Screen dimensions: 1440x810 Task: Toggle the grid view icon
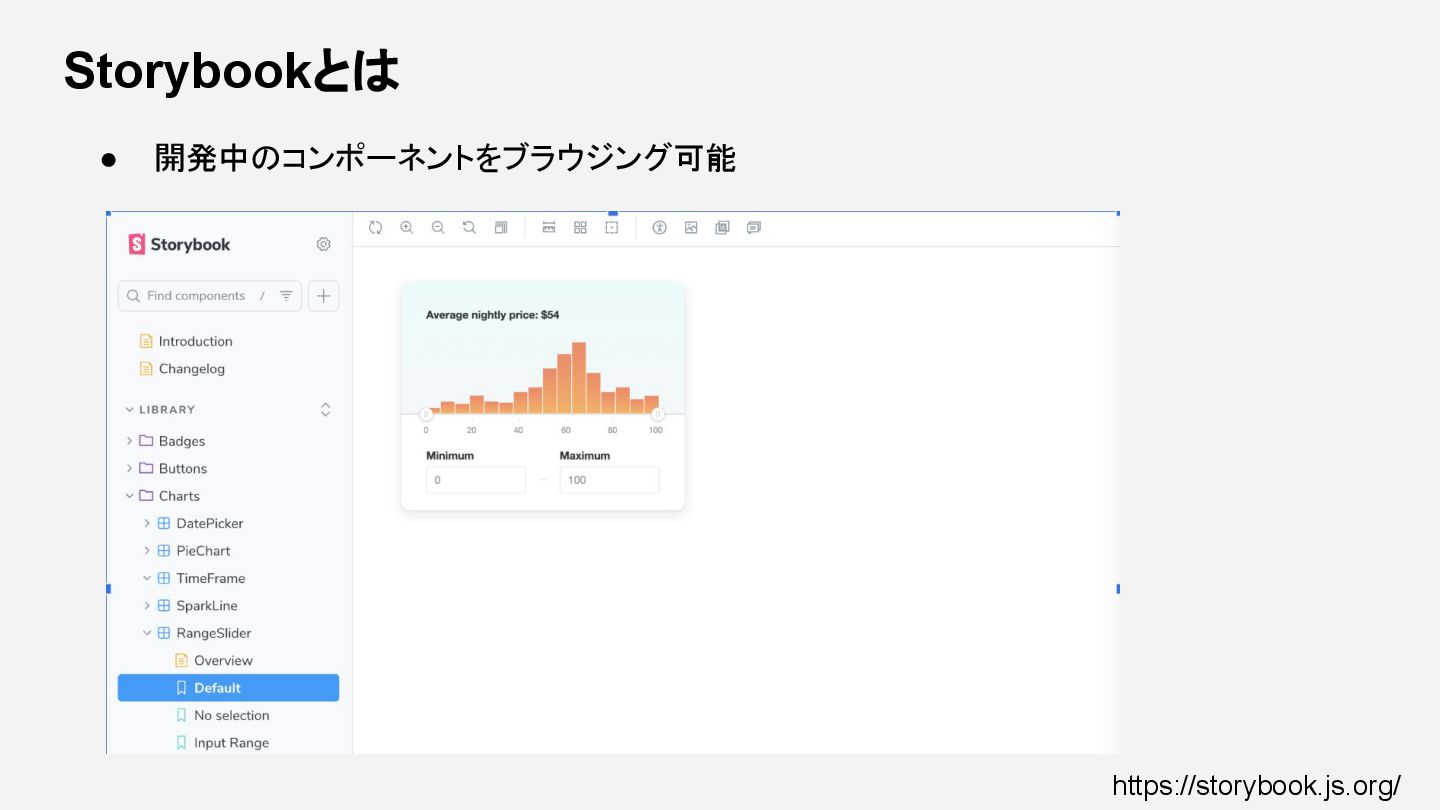tap(580, 227)
